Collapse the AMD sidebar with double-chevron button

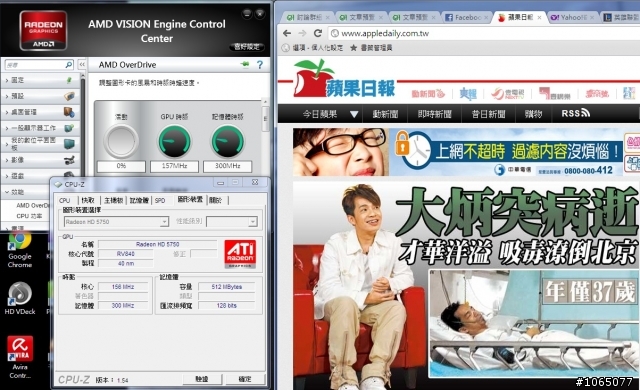click(x=82, y=64)
